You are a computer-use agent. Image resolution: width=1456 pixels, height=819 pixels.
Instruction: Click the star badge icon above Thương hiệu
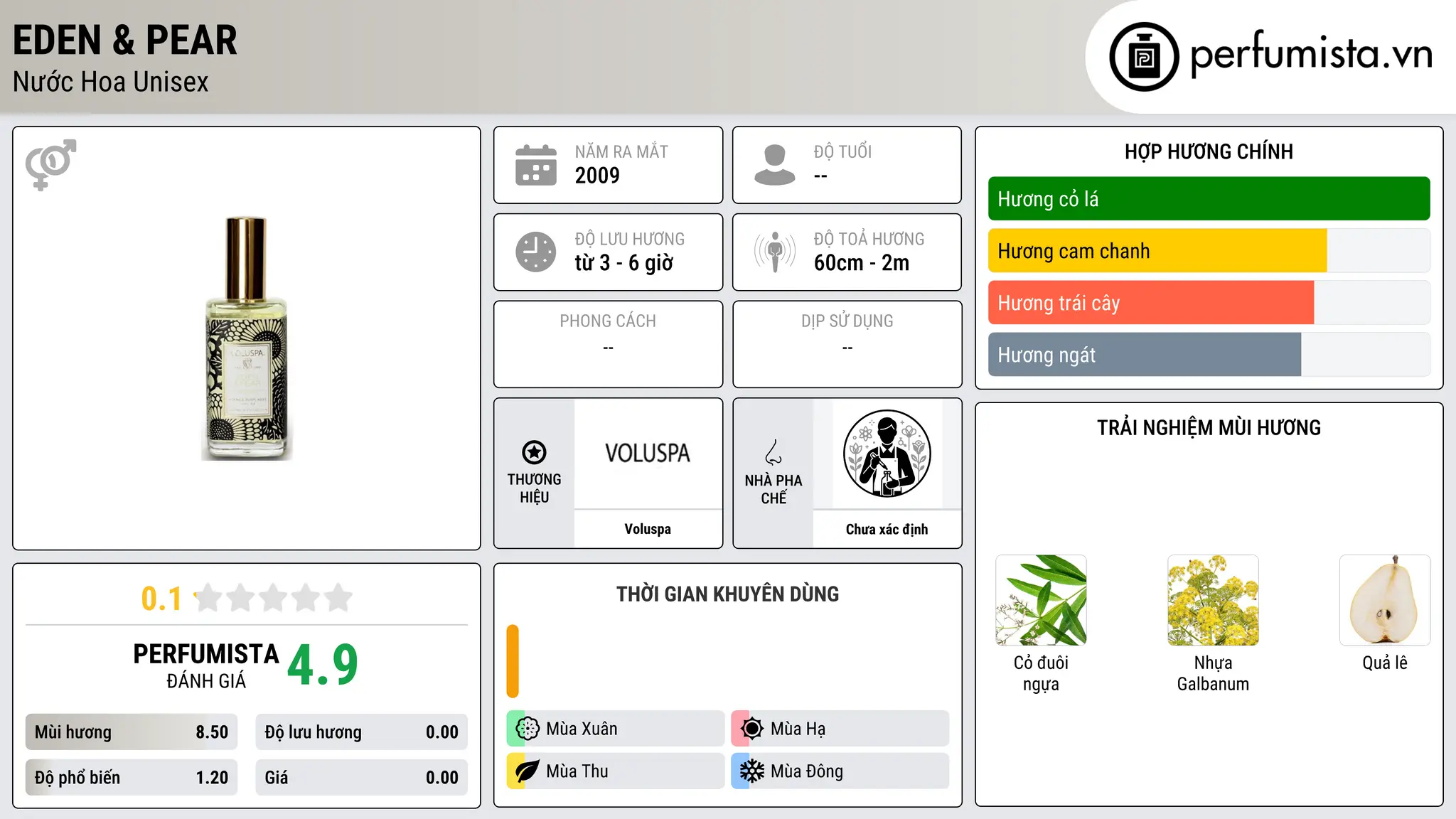534,452
